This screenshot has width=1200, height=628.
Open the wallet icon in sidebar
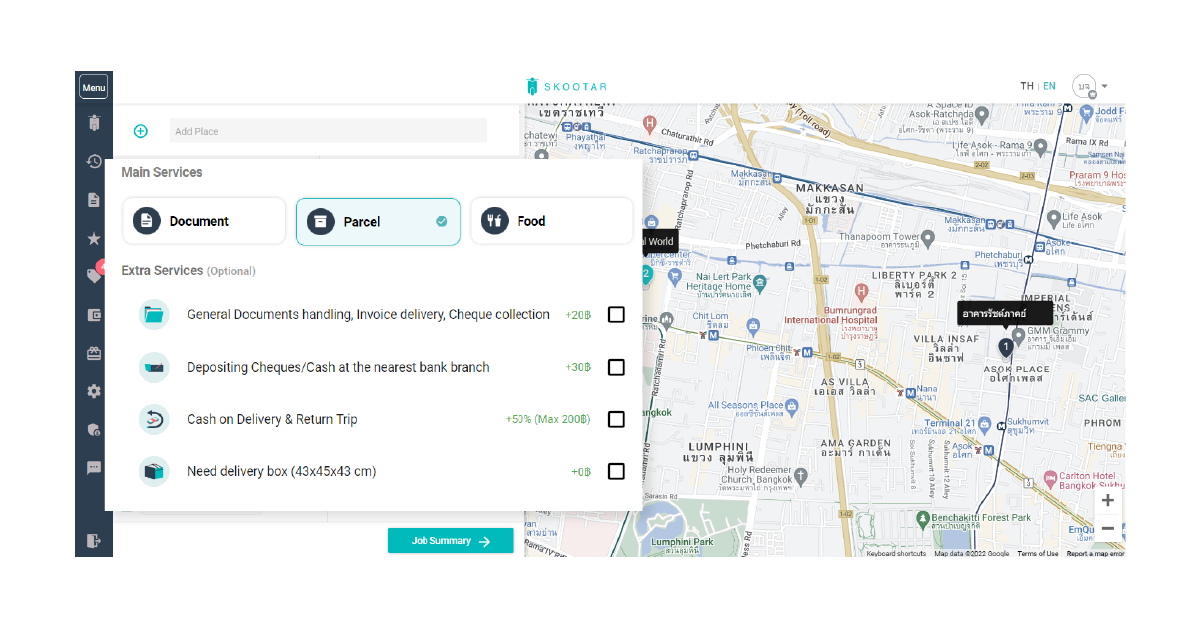tap(94, 314)
